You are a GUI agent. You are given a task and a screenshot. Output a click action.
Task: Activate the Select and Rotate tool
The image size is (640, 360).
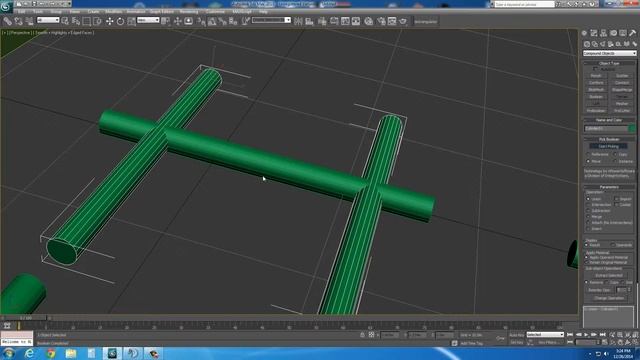point(120,21)
